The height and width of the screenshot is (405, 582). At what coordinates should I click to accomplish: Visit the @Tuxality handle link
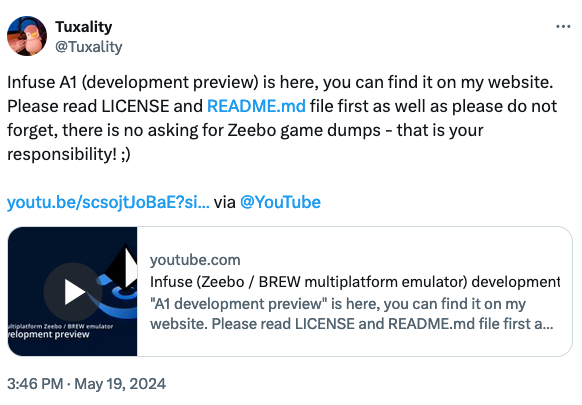tap(89, 47)
